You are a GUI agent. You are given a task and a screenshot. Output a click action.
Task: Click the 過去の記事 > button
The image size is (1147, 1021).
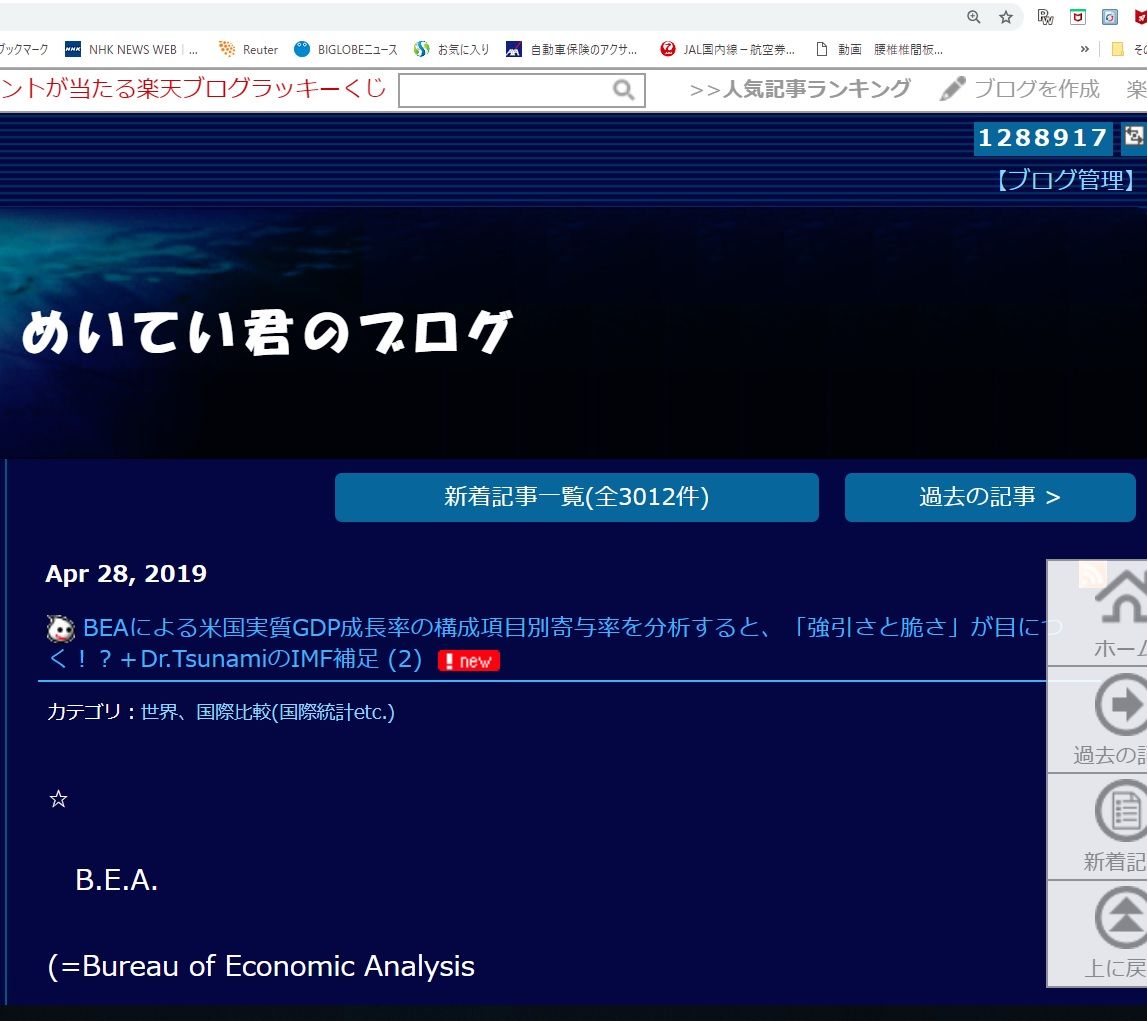point(990,498)
